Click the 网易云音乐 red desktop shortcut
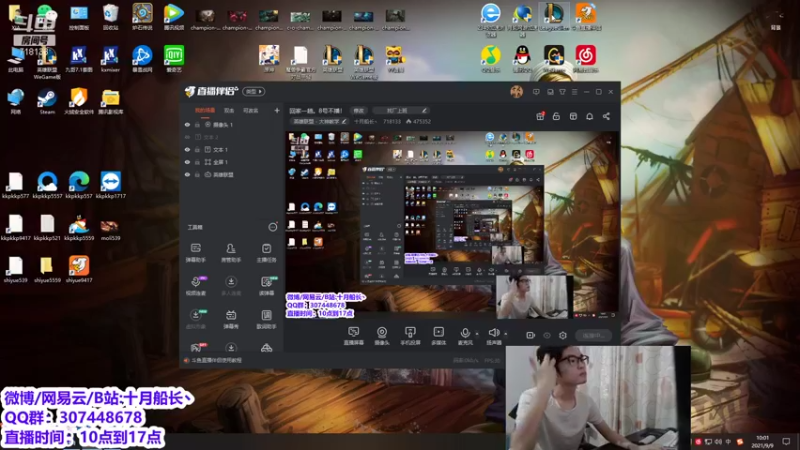Screen dimensions: 800x450 click(x=586, y=59)
